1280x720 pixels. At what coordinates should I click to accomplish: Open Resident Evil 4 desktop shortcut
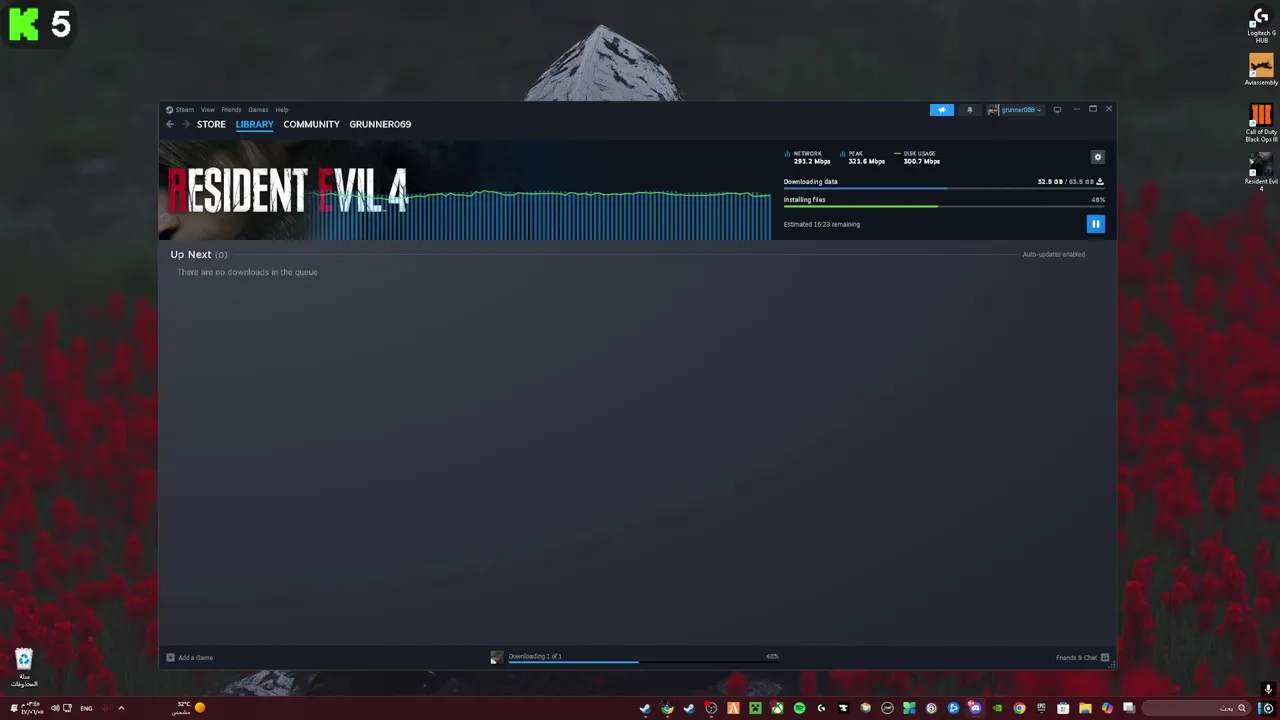click(1261, 172)
